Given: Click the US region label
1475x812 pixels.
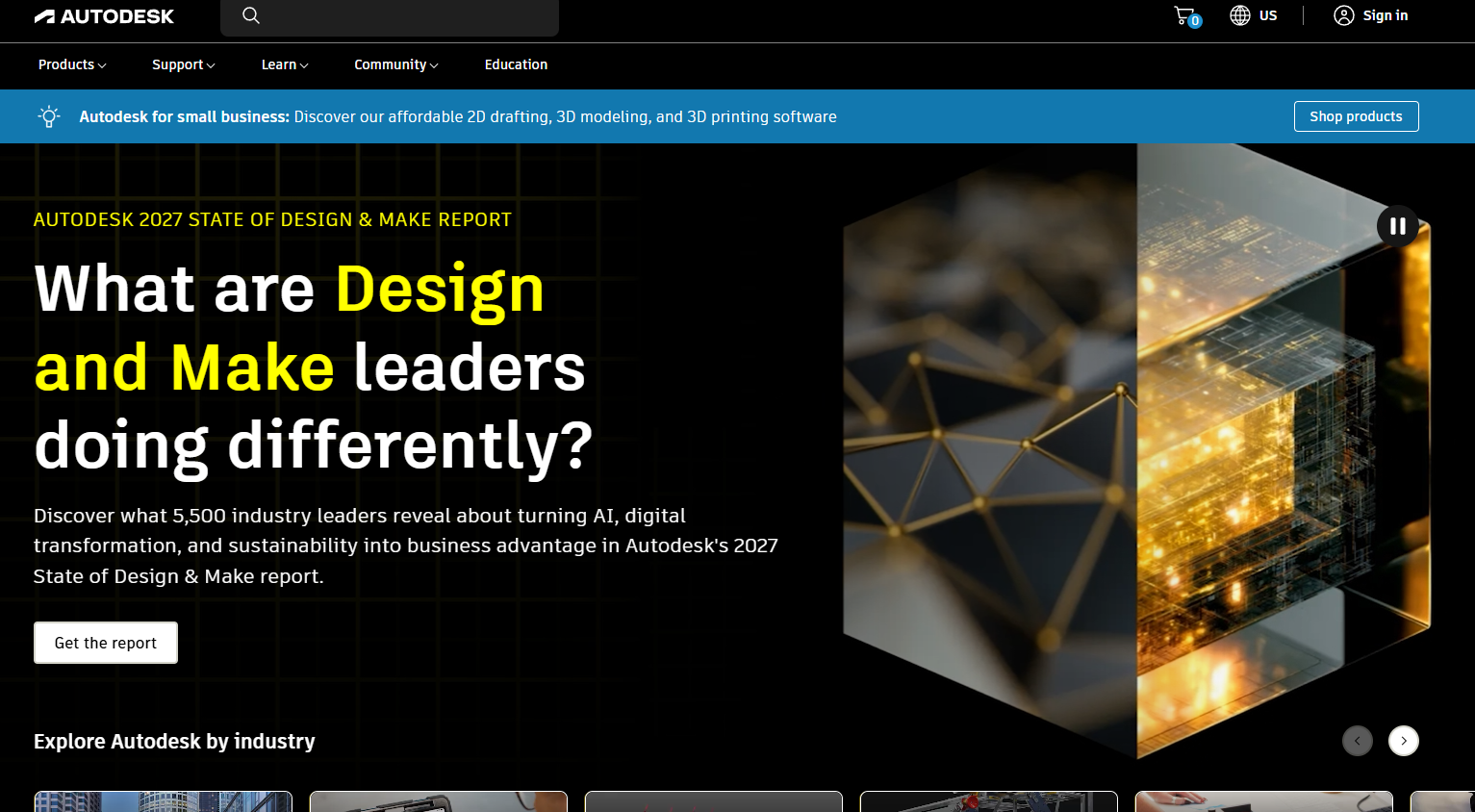Looking at the screenshot, I should coord(1268,15).
